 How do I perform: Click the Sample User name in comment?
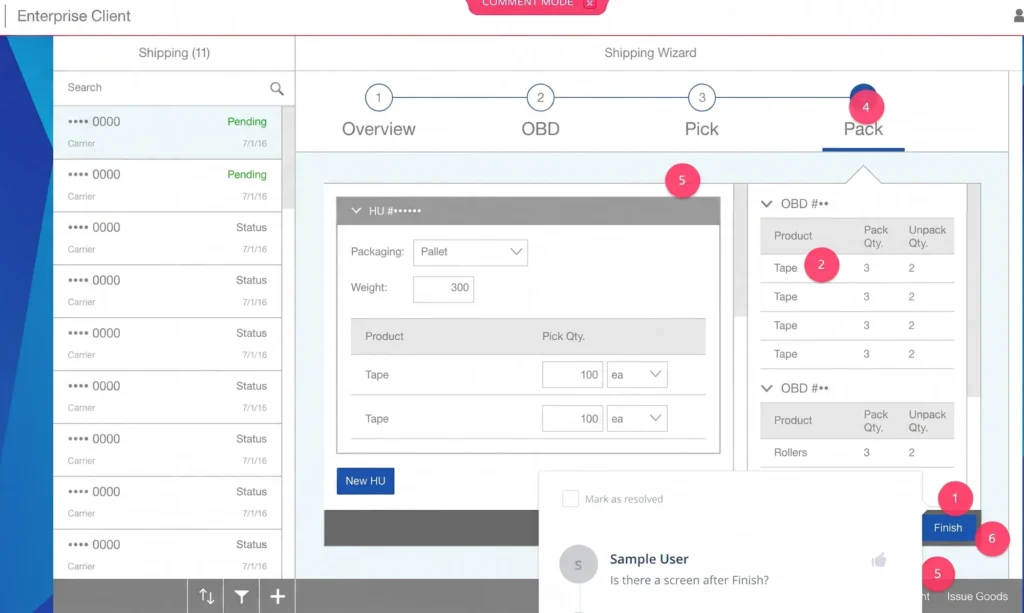tap(648, 559)
